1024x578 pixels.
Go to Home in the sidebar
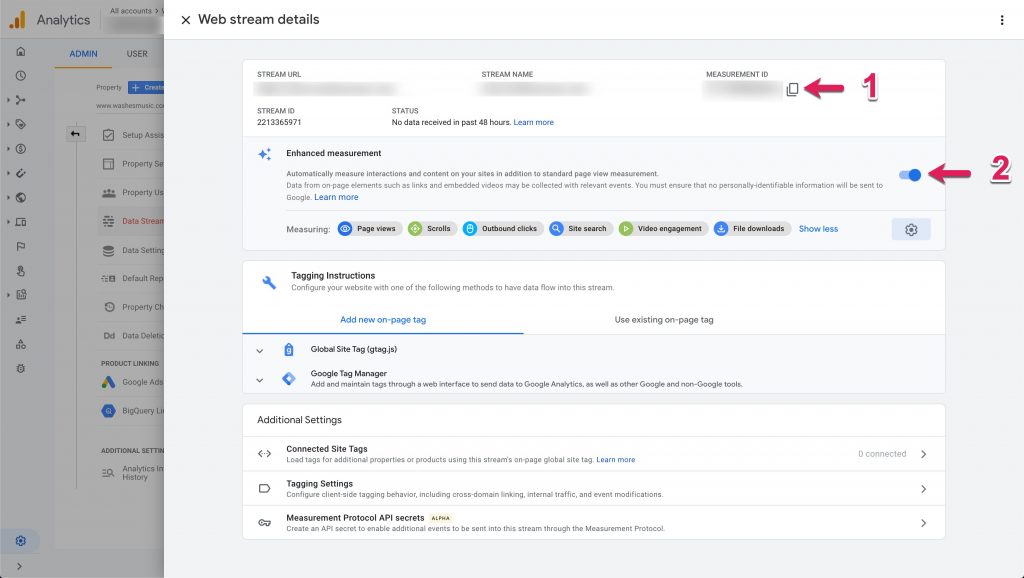coord(20,51)
